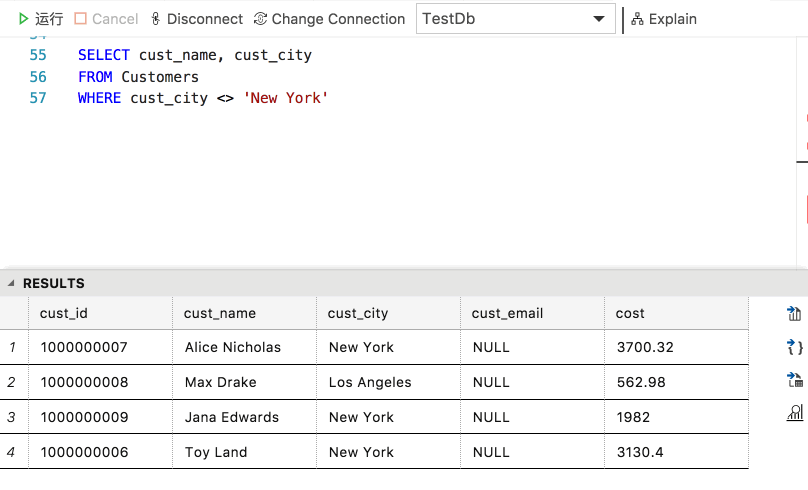
Task: Run the query with the 运行 button
Action: point(41,19)
